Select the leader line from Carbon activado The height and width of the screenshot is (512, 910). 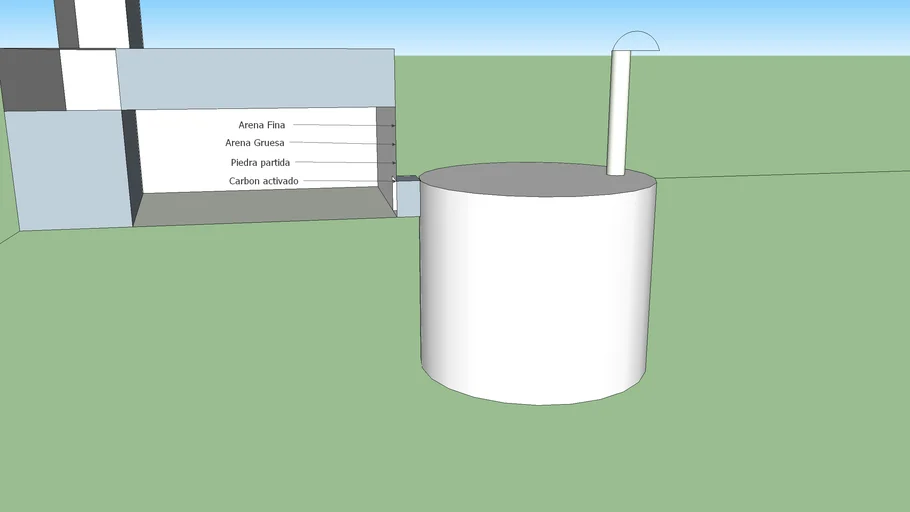pos(345,181)
